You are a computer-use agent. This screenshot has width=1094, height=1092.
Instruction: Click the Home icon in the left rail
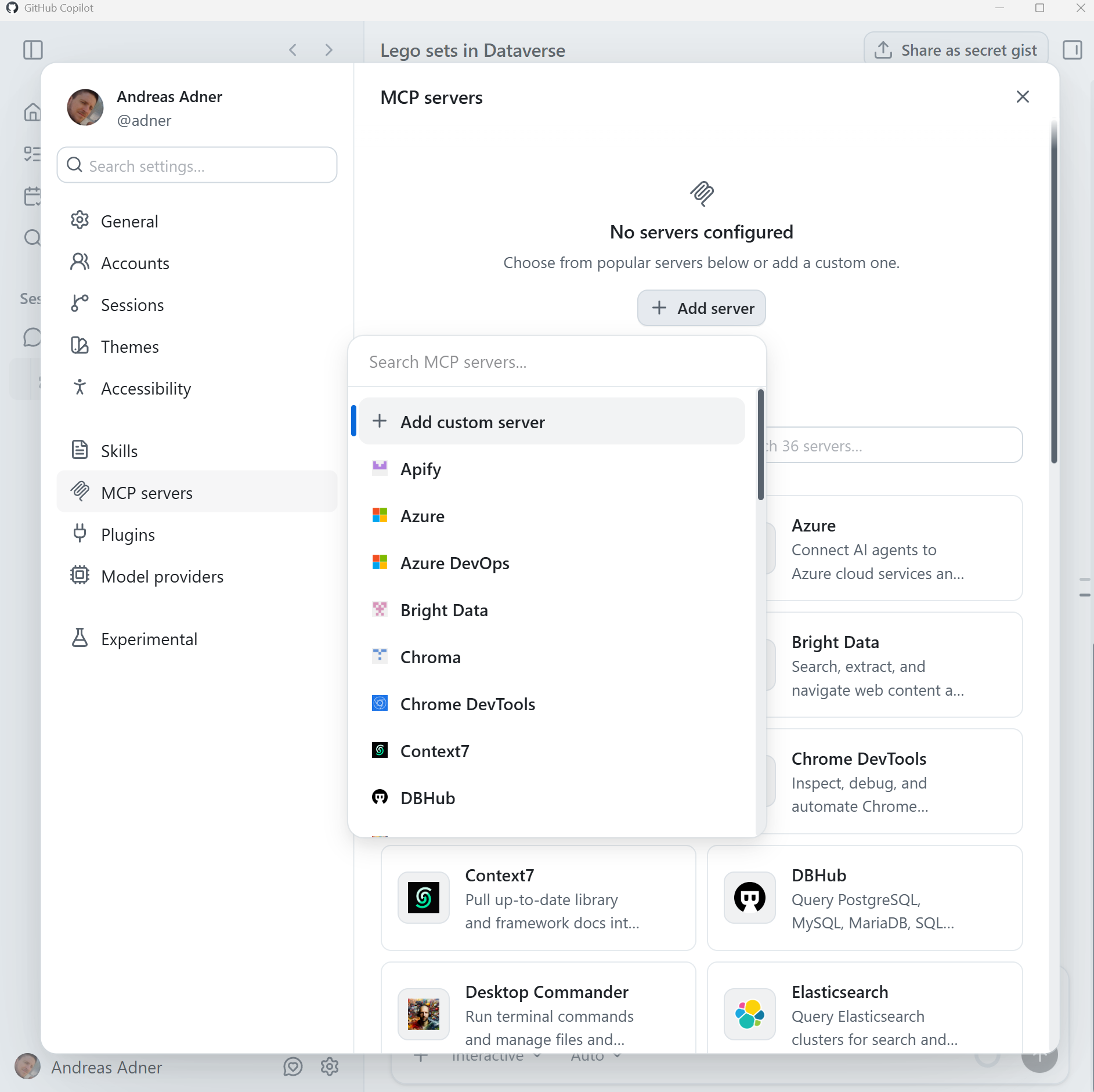tap(33, 112)
